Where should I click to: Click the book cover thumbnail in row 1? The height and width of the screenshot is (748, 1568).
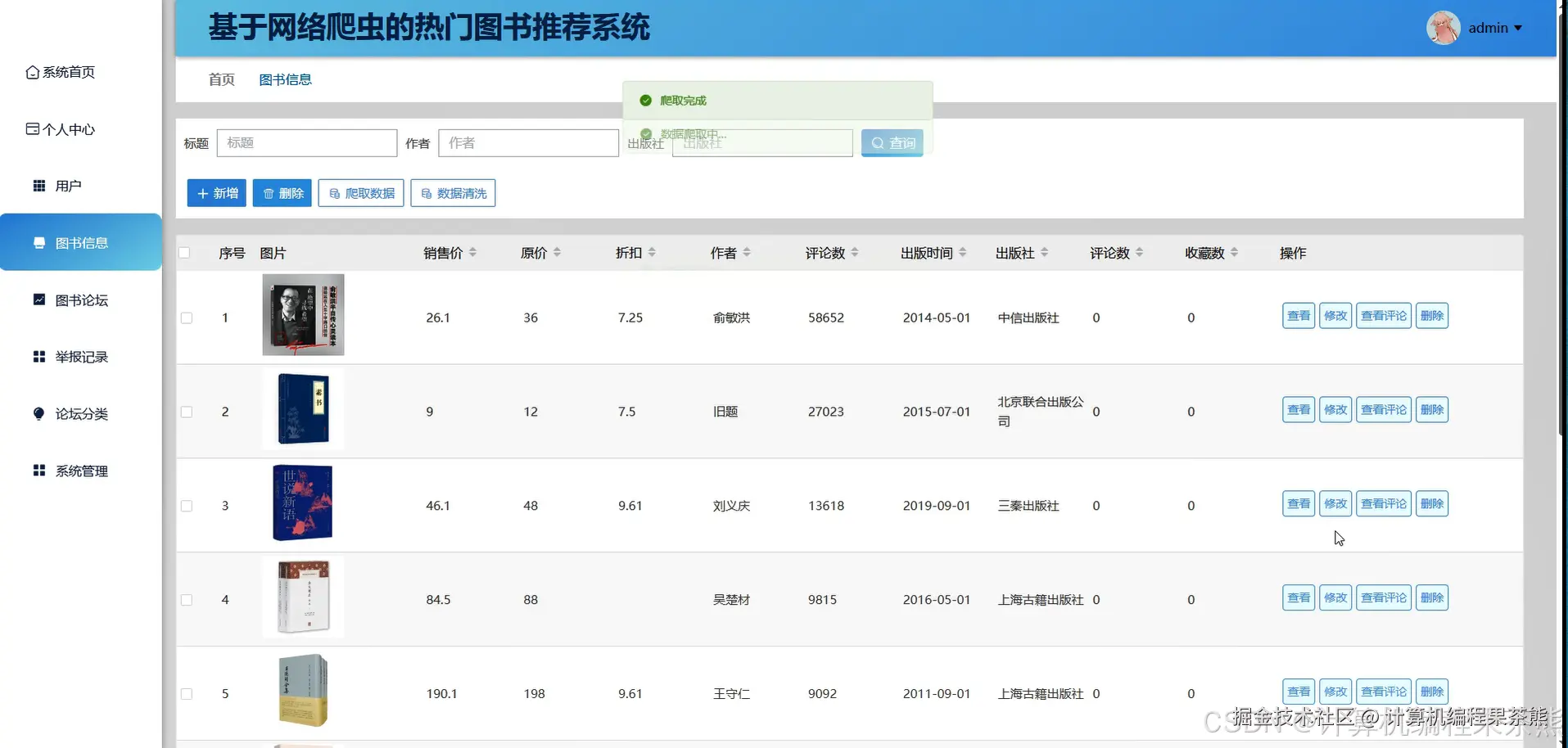click(x=303, y=315)
